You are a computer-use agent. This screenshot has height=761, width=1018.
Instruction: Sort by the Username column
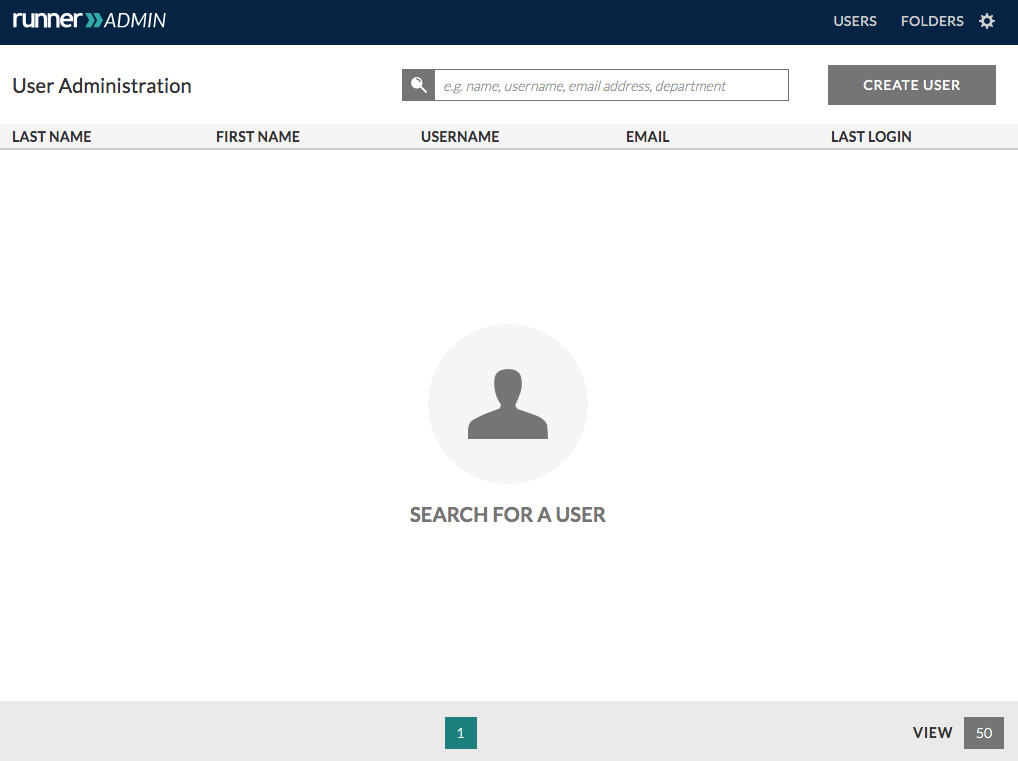[x=460, y=136]
